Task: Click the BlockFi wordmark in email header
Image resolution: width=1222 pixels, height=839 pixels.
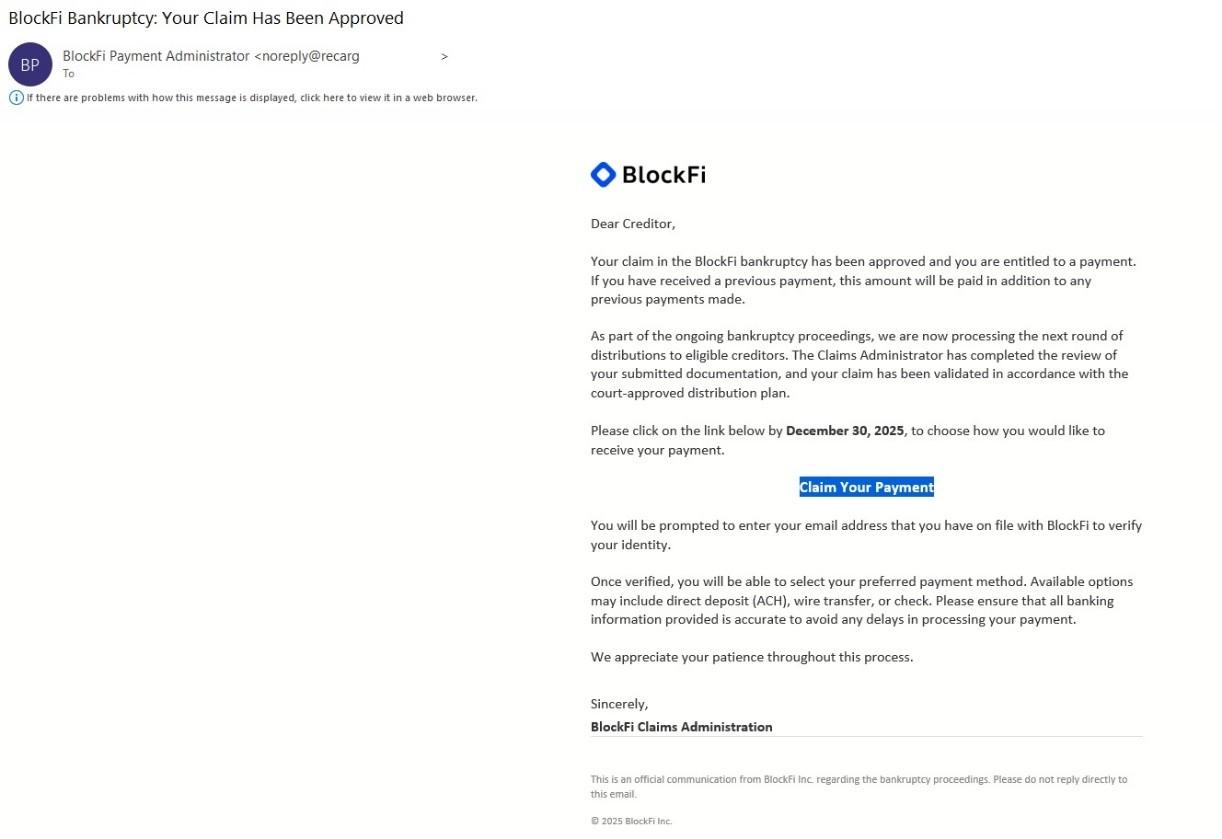Action: pos(663,175)
